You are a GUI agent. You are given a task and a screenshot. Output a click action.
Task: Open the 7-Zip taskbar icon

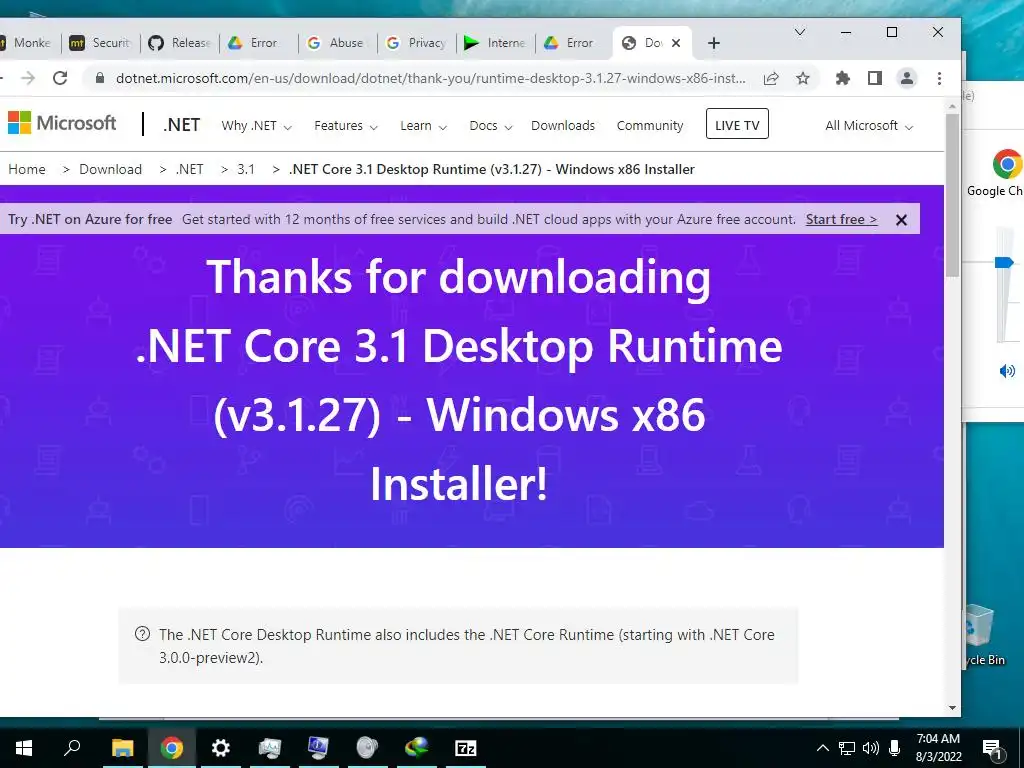tap(465, 748)
